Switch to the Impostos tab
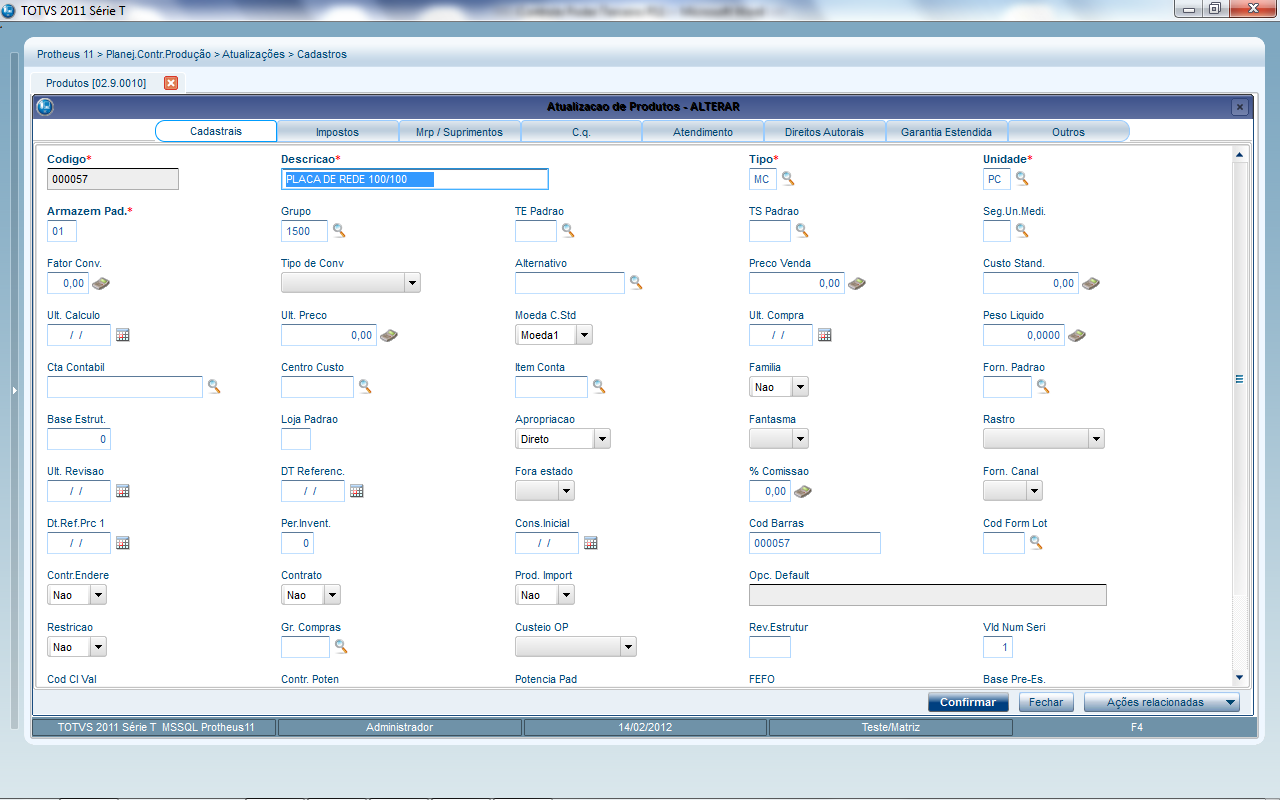Screen dimensions: 1280x800 click(337, 132)
